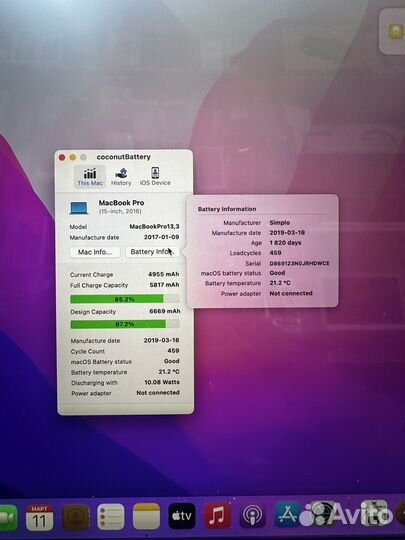This screenshot has width=405, height=540.
Task: Select Loadcycles value 459 in popover
Action: [276, 252]
